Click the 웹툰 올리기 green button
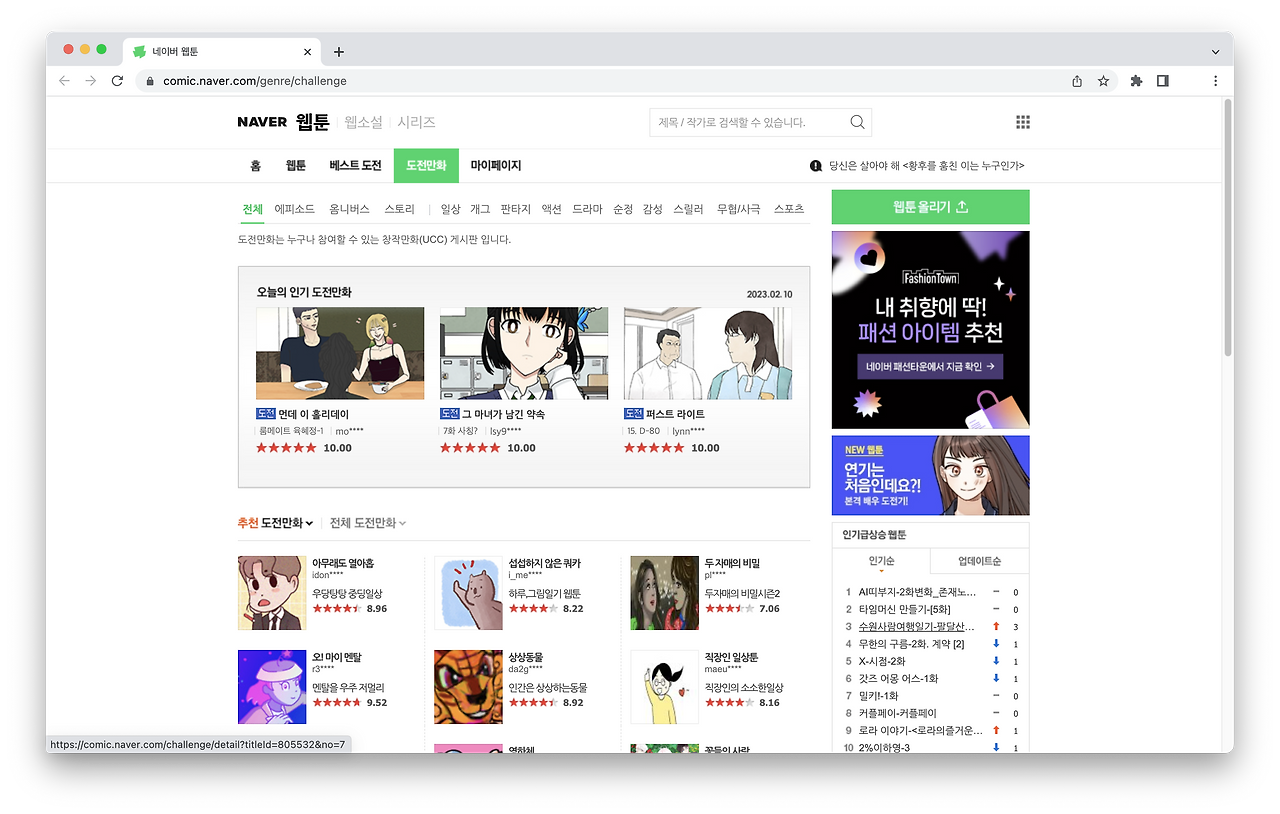The image size is (1280, 814). tap(929, 206)
